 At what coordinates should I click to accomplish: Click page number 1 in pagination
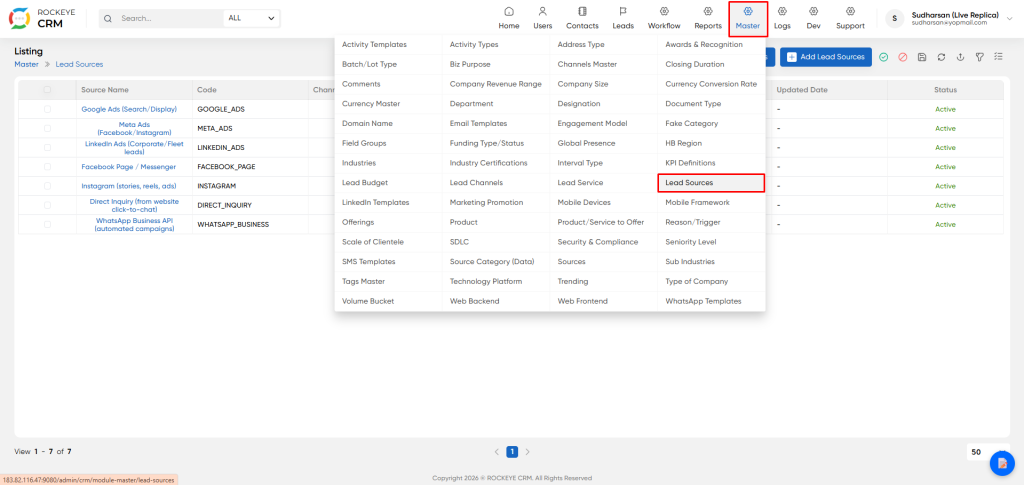point(512,452)
